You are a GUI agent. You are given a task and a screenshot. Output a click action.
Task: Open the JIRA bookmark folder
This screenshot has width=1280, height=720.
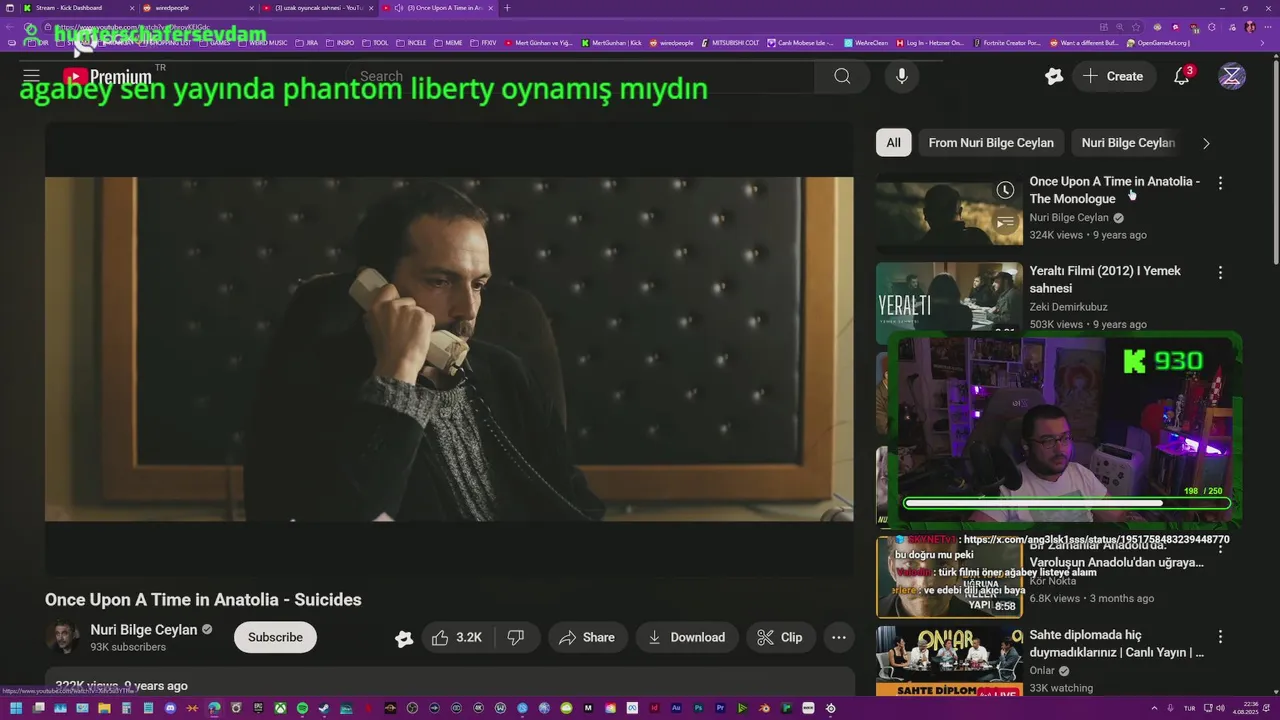(307, 43)
